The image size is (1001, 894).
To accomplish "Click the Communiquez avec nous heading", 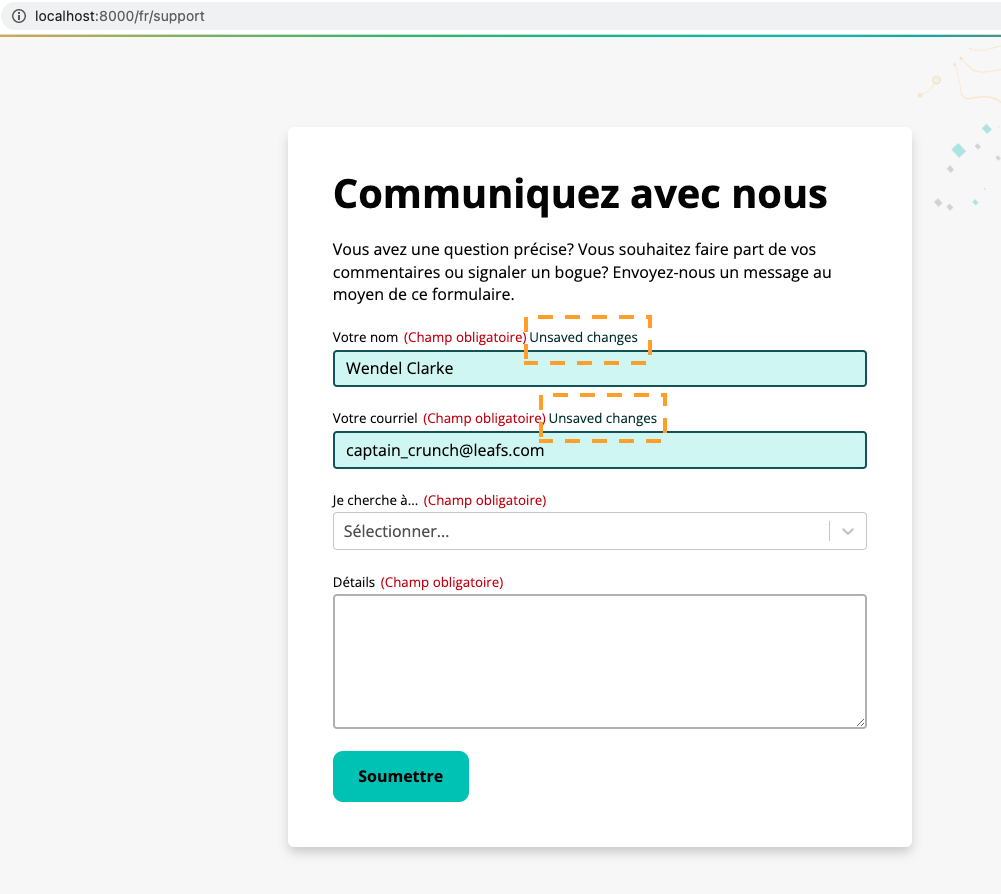I will (x=580, y=194).
